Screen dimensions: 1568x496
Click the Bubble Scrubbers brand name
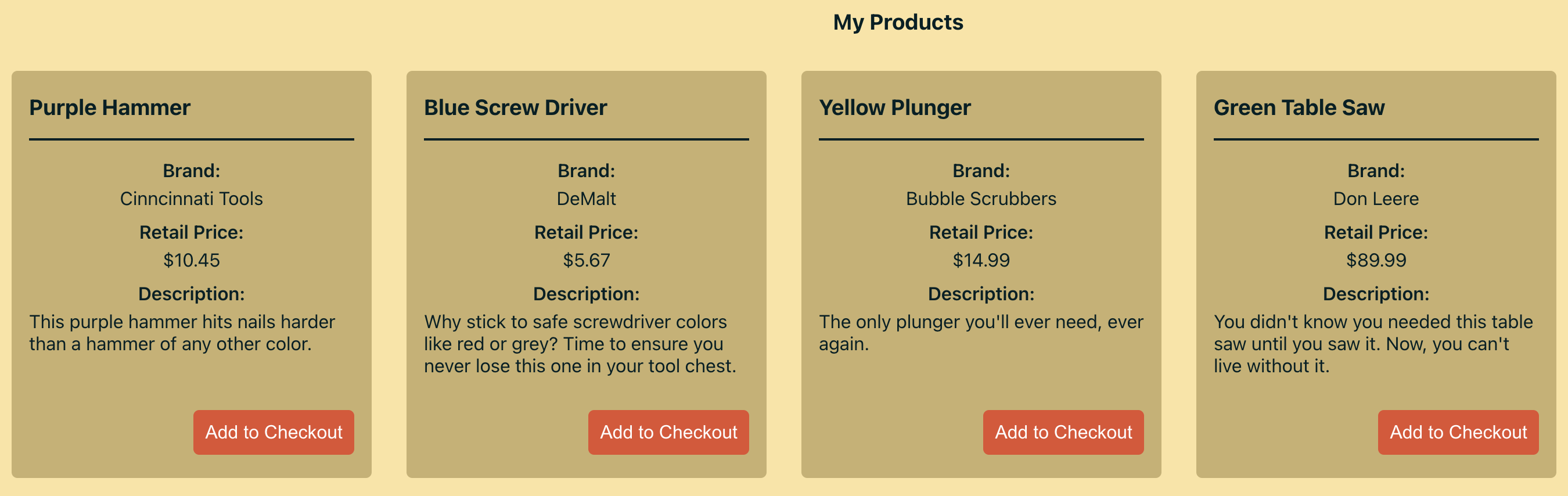(x=981, y=198)
